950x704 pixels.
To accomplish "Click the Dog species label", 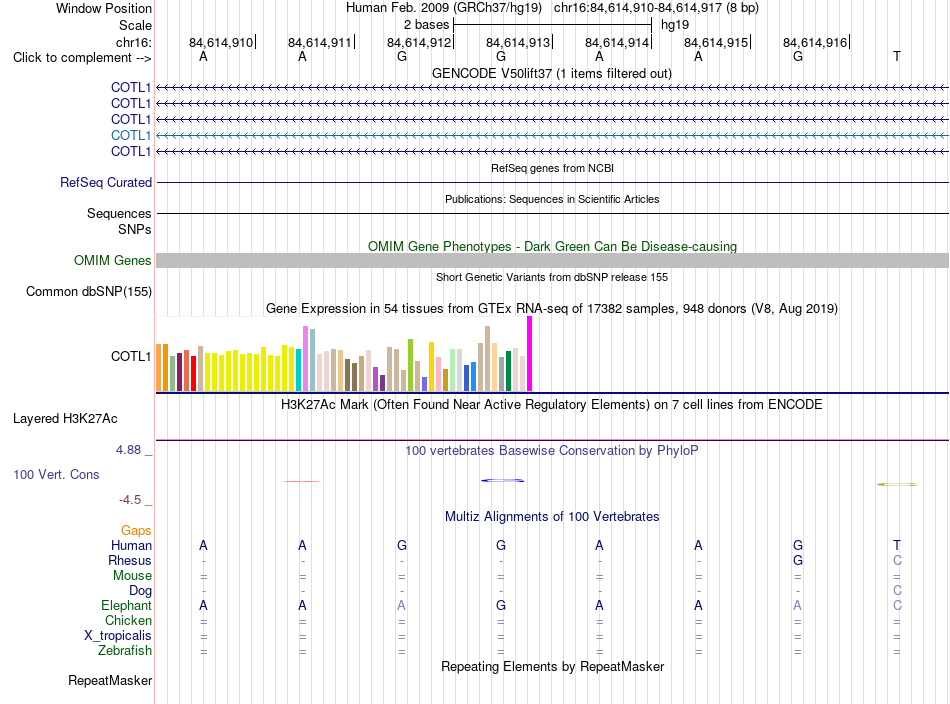I will (140, 591).
